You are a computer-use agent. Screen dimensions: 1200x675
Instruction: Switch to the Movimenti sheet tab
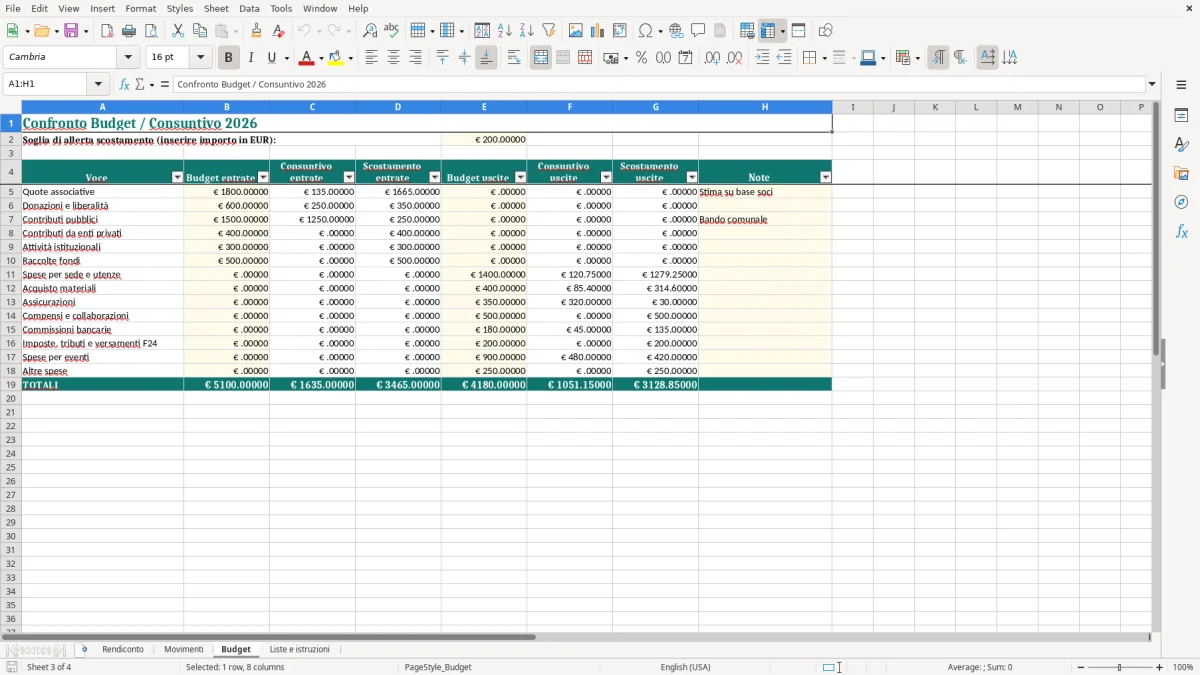click(184, 650)
